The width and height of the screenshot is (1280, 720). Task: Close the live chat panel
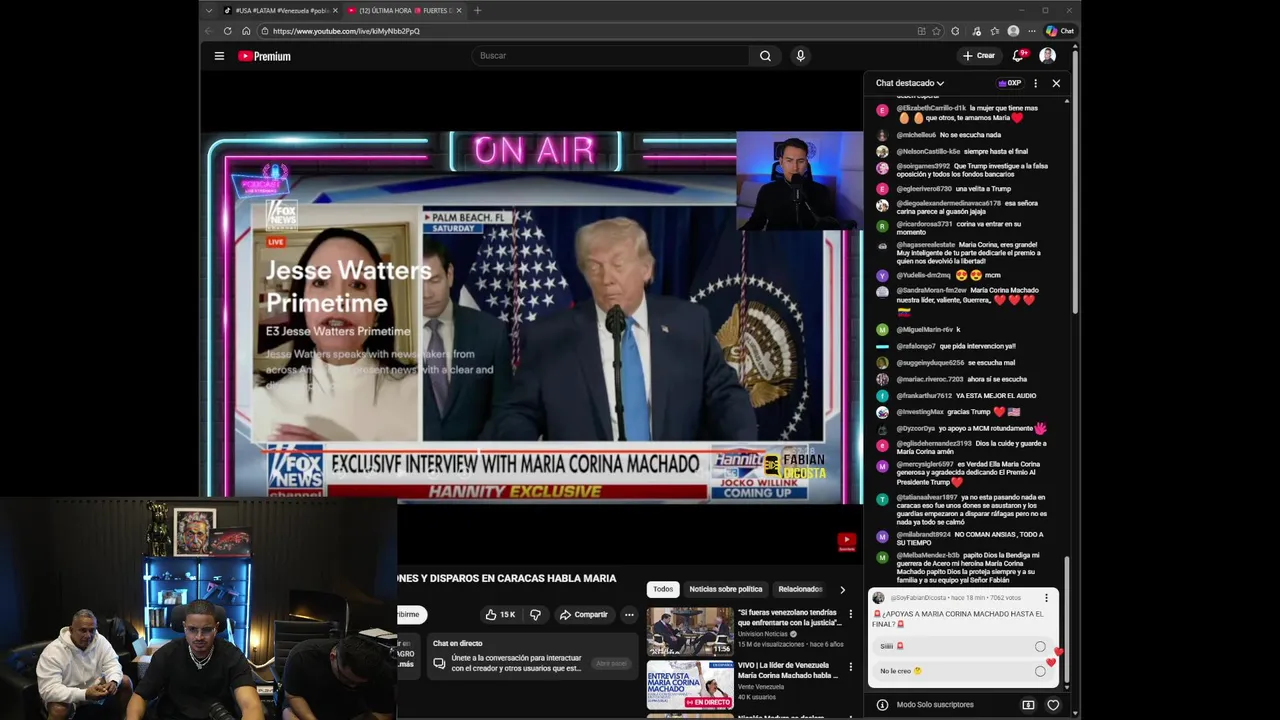[1056, 83]
